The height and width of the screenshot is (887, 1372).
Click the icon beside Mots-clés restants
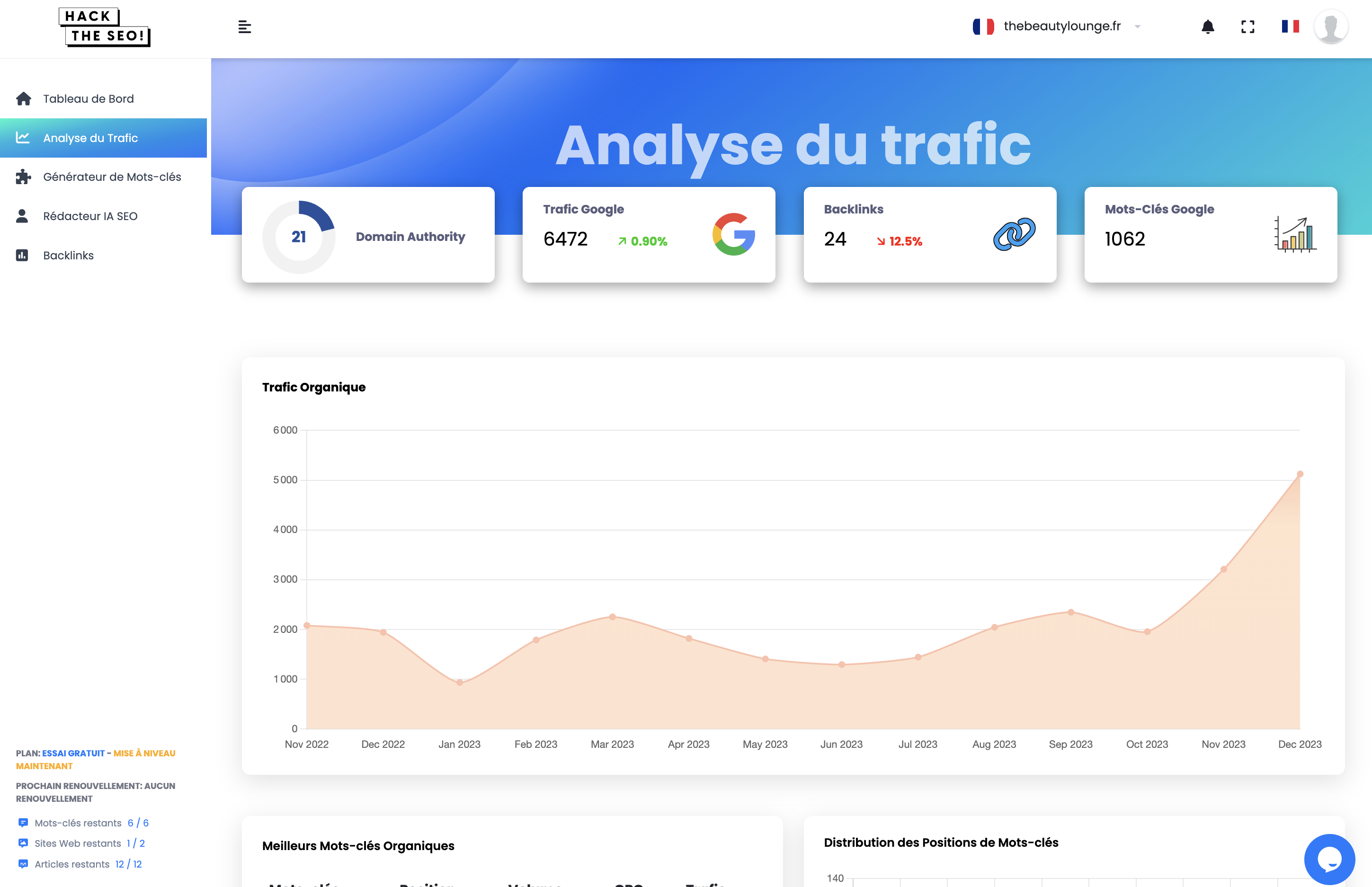tap(23, 823)
